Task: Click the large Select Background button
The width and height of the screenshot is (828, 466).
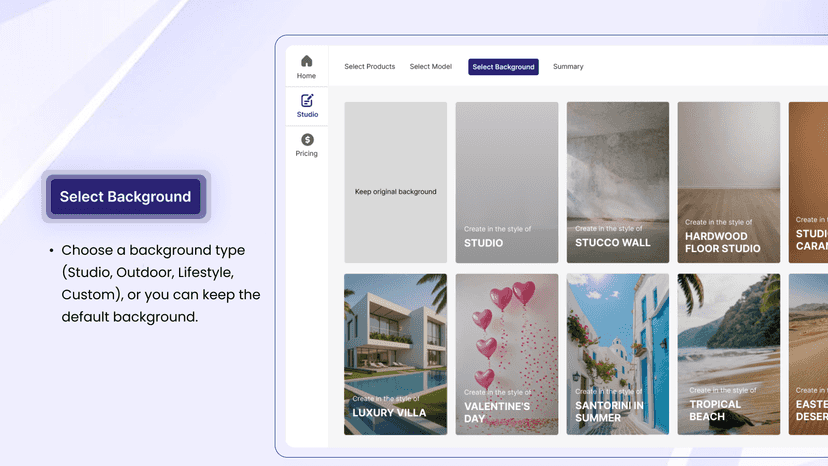Action: point(126,197)
